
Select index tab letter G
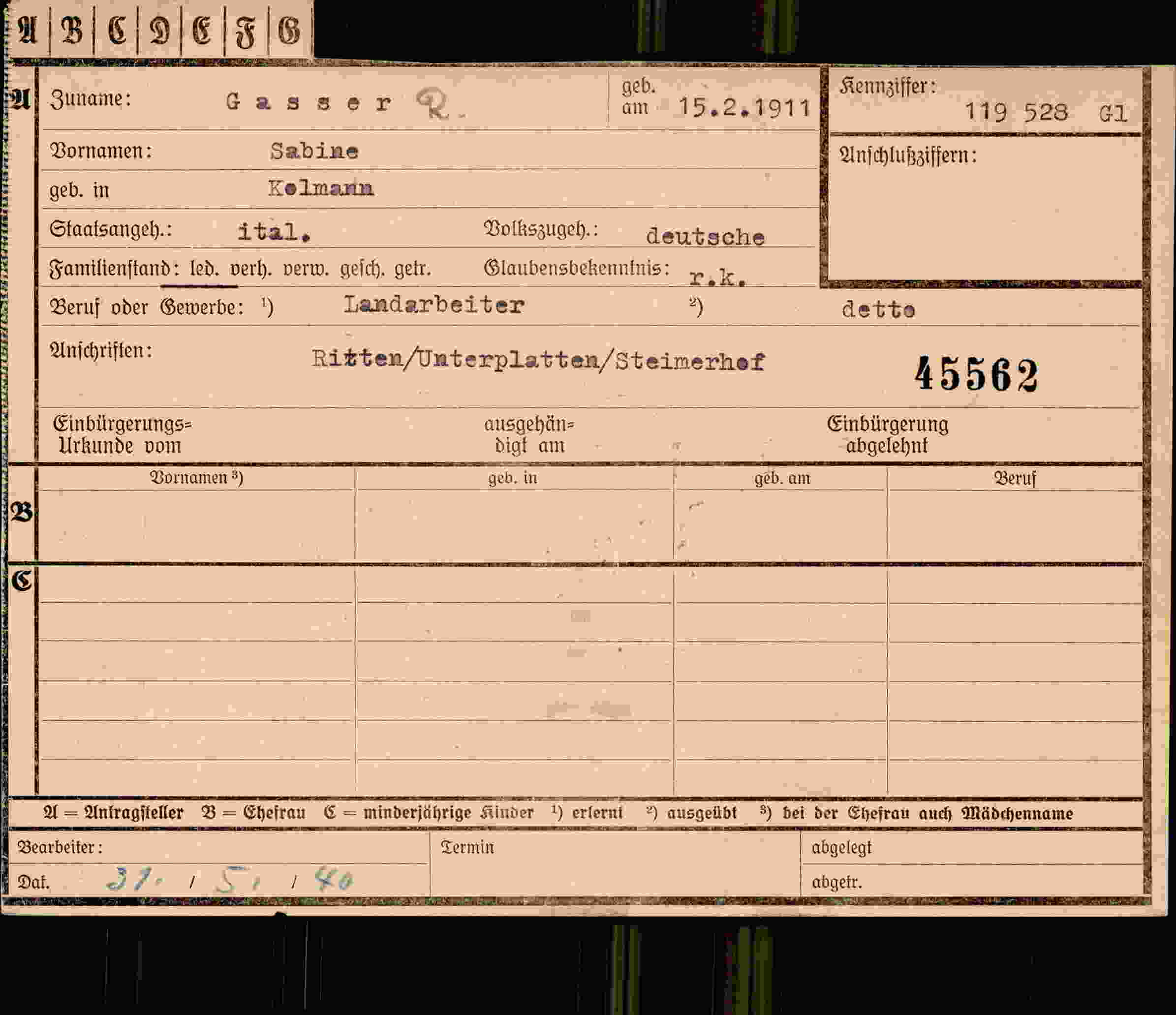pyautogui.click(x=289, y=31)
